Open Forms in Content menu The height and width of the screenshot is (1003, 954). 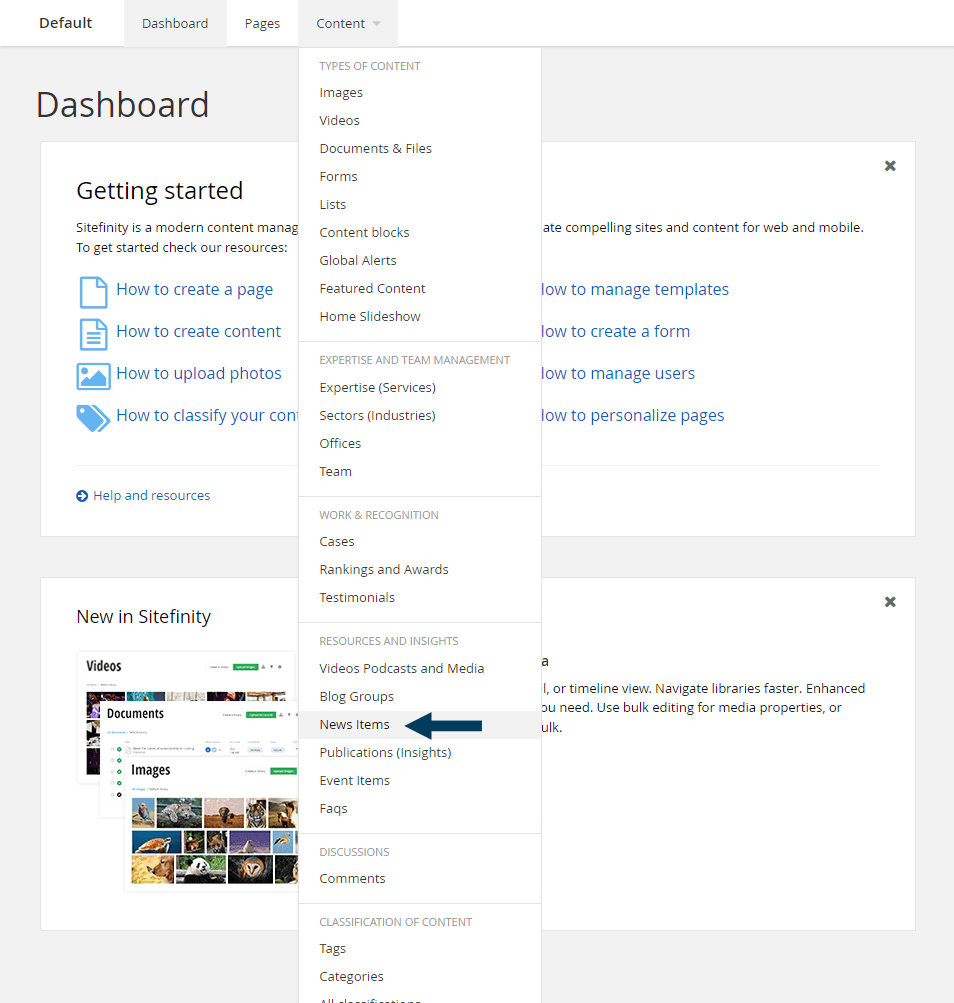coord(338,177)
